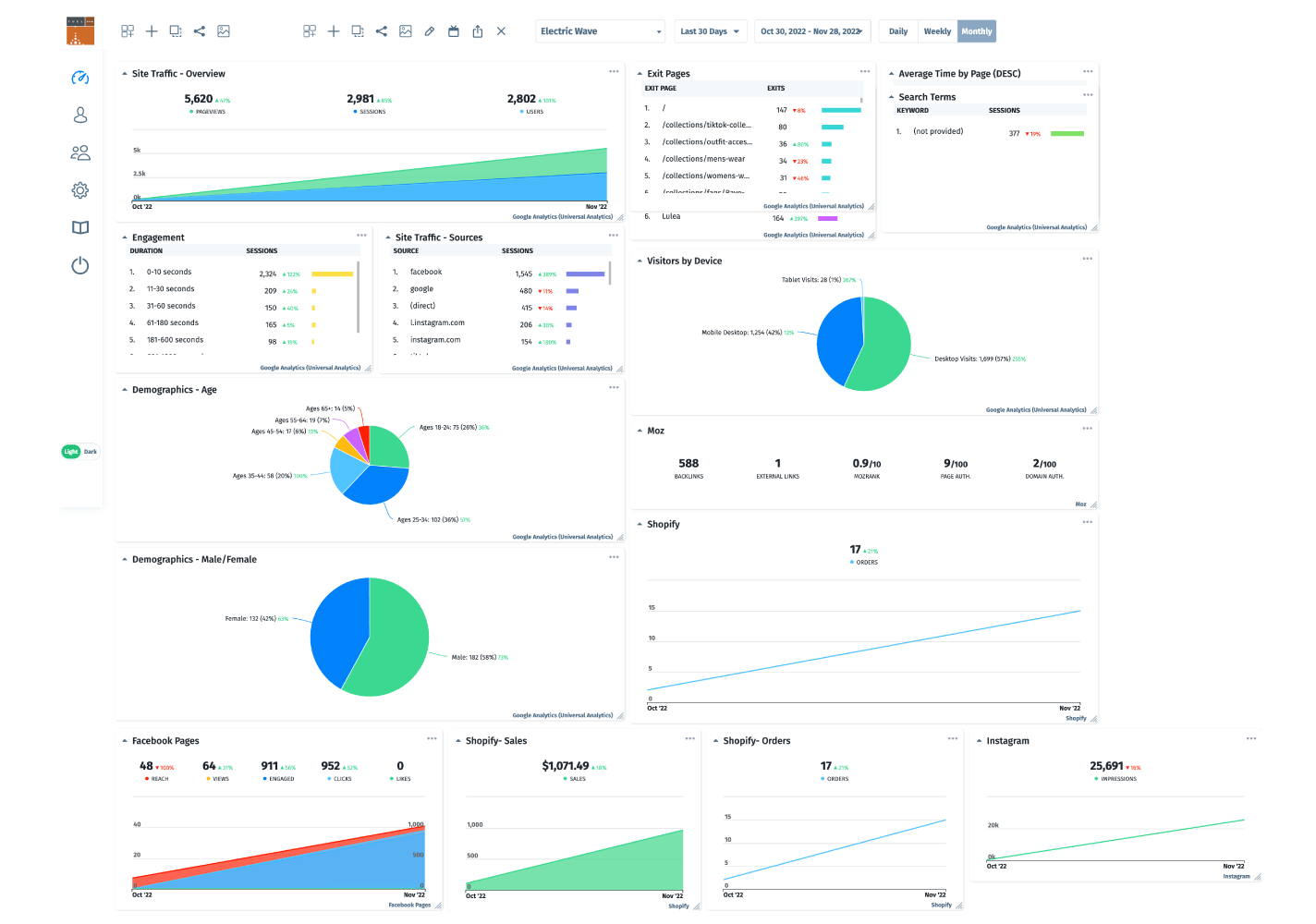The height and width of the screenshot is (924, 1316).
Task: Open settings gear icon in sidebar
Action: pyautogui.click(x=80, y=190)
